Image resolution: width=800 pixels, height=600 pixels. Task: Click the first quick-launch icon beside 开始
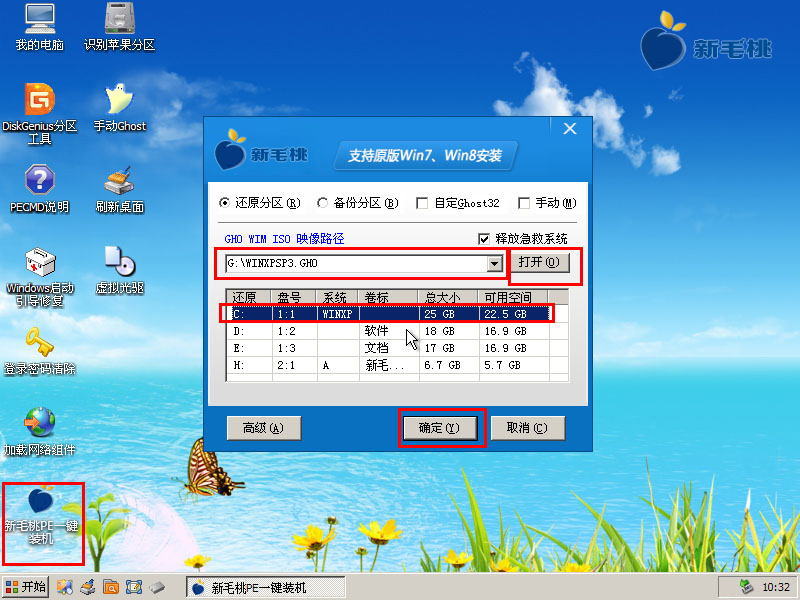click(64, 587)
